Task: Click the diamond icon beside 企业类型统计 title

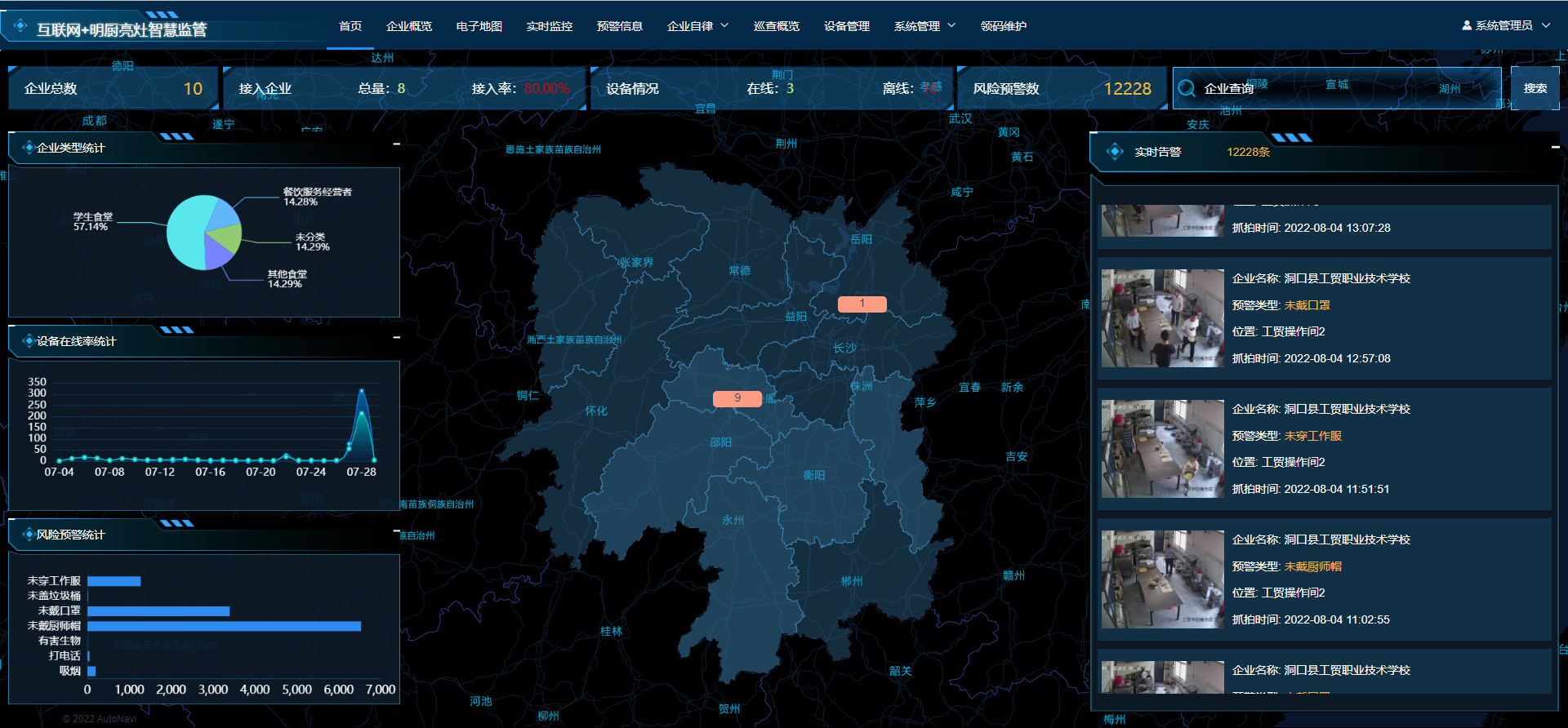Action: click(29, 148)
